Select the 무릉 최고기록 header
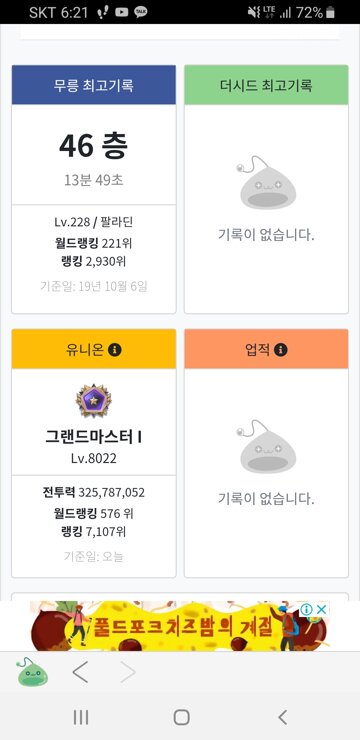This screenshot has width=360, height=740. click(x=93, y=85)
